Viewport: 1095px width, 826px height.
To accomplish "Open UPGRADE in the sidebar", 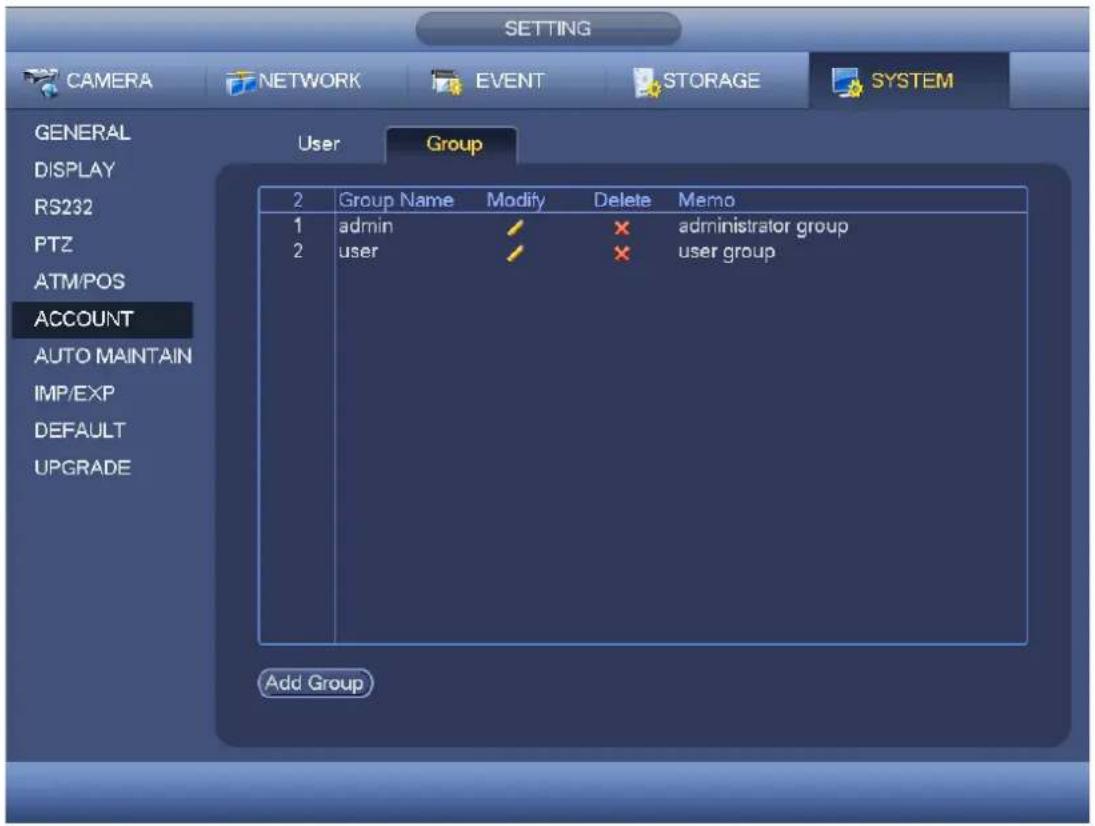I will click(x=82, y=468).
